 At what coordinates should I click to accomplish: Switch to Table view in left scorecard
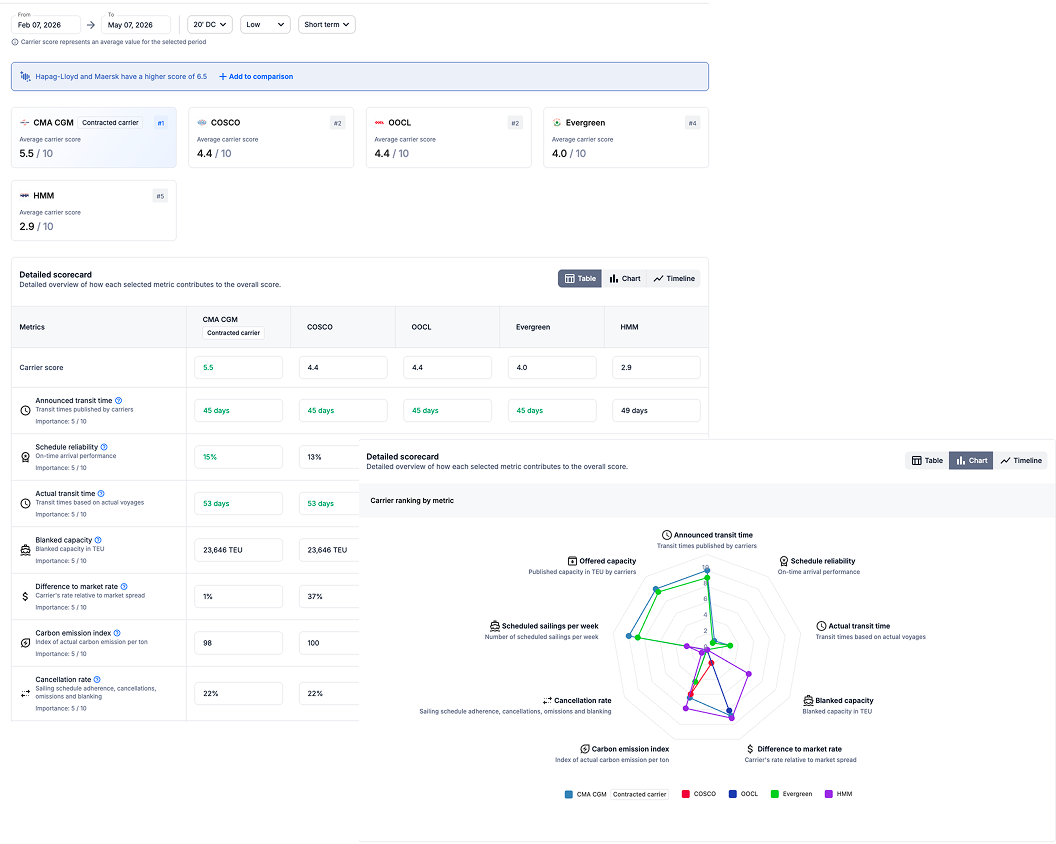point(580,279)
